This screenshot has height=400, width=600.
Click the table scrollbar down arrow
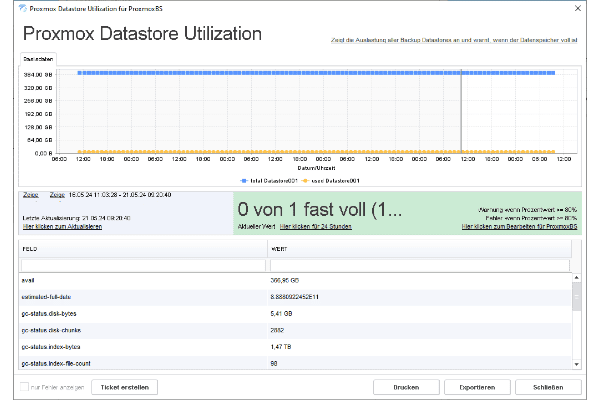coord(577,365)
